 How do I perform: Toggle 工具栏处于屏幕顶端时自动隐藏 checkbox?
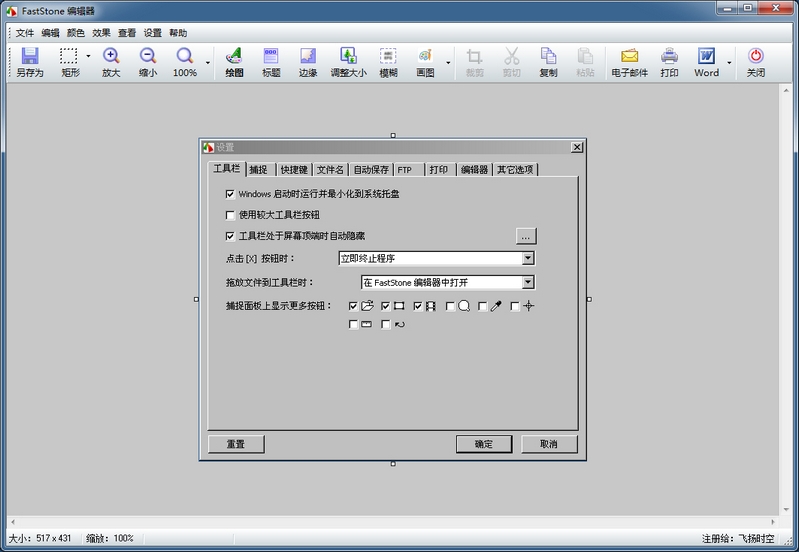point(231,236)
